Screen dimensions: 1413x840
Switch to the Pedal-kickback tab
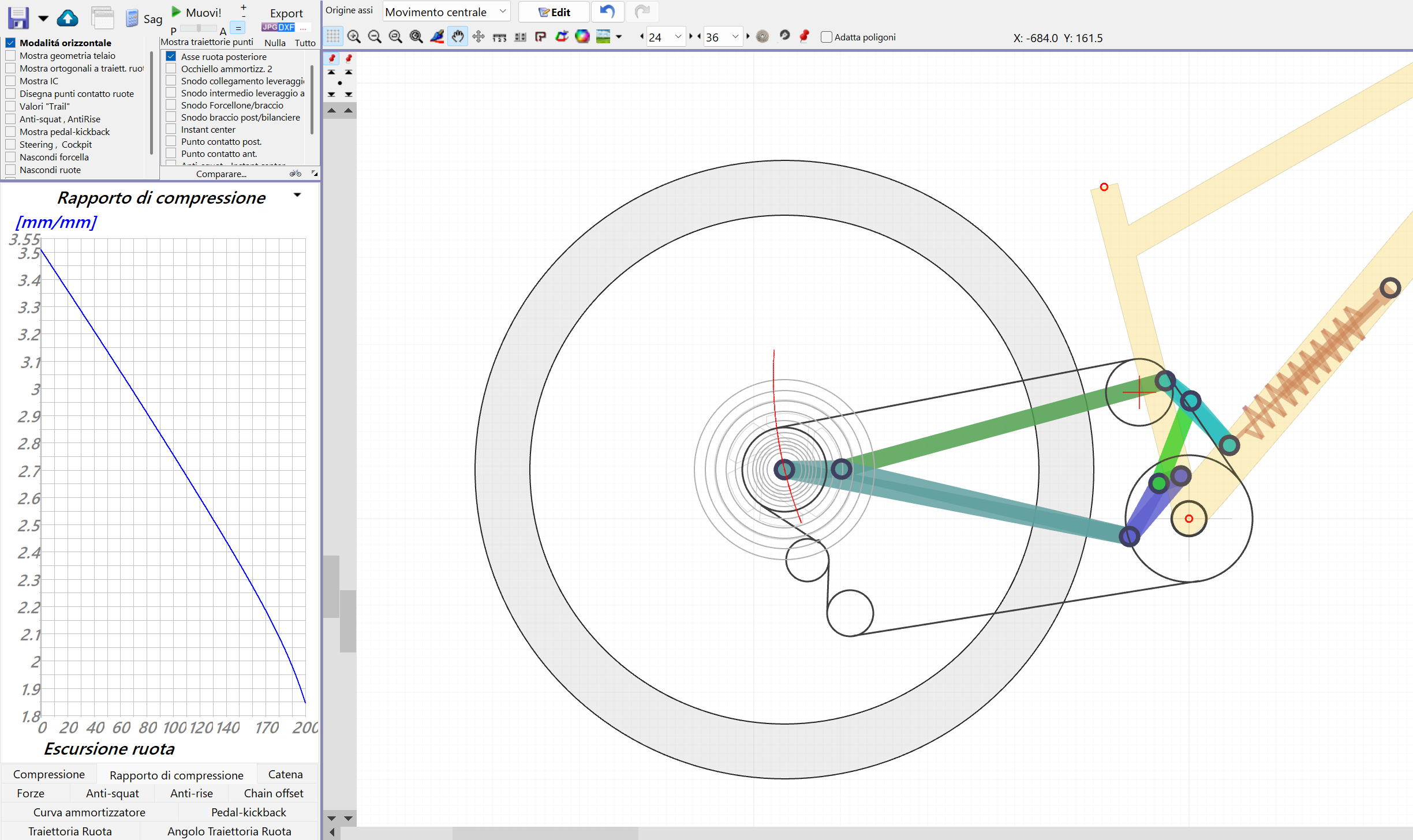tap(248, 812)
